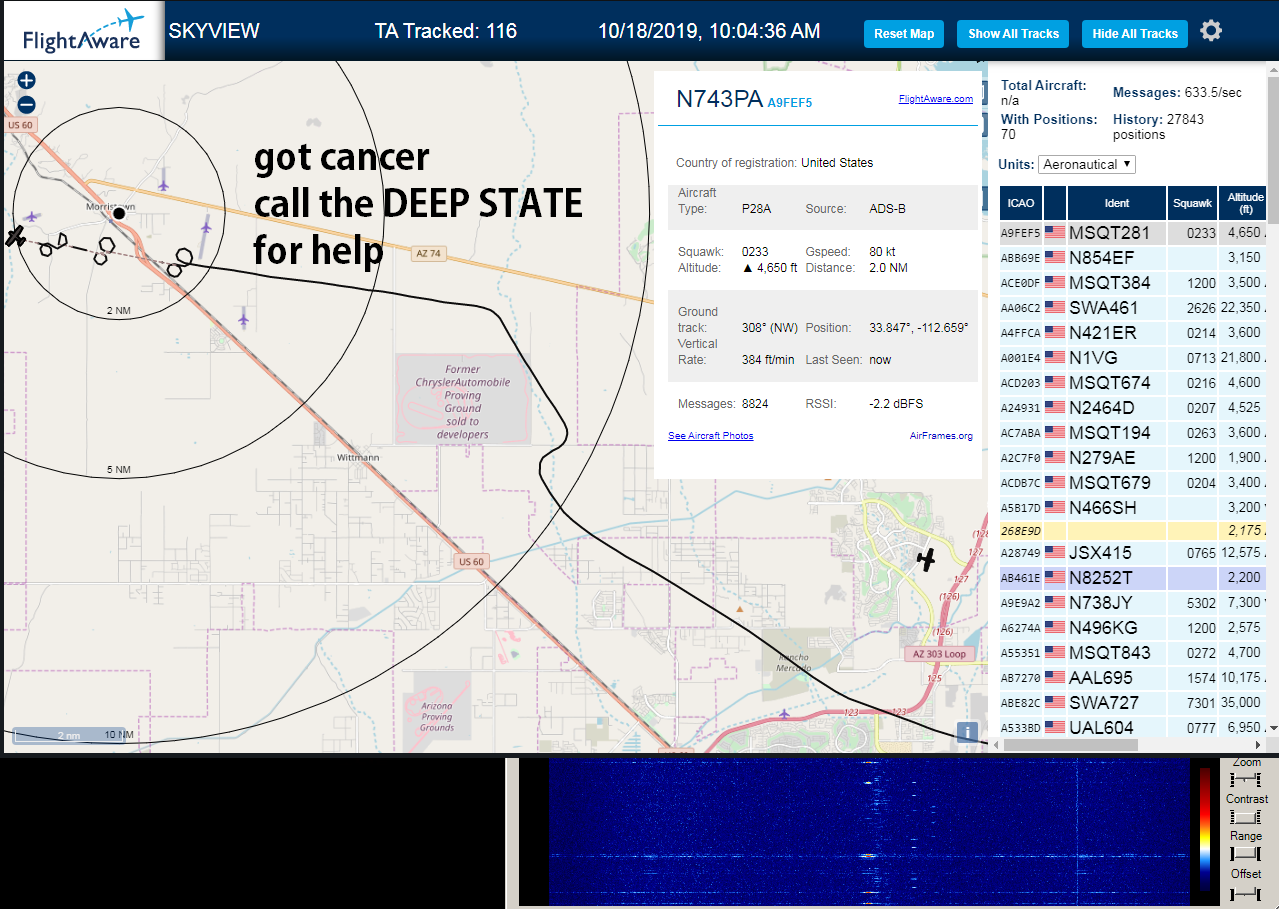Adjust the waterfall Offset slider
The height and width of the screenshot is (909, 1279).
point(1246,892)
